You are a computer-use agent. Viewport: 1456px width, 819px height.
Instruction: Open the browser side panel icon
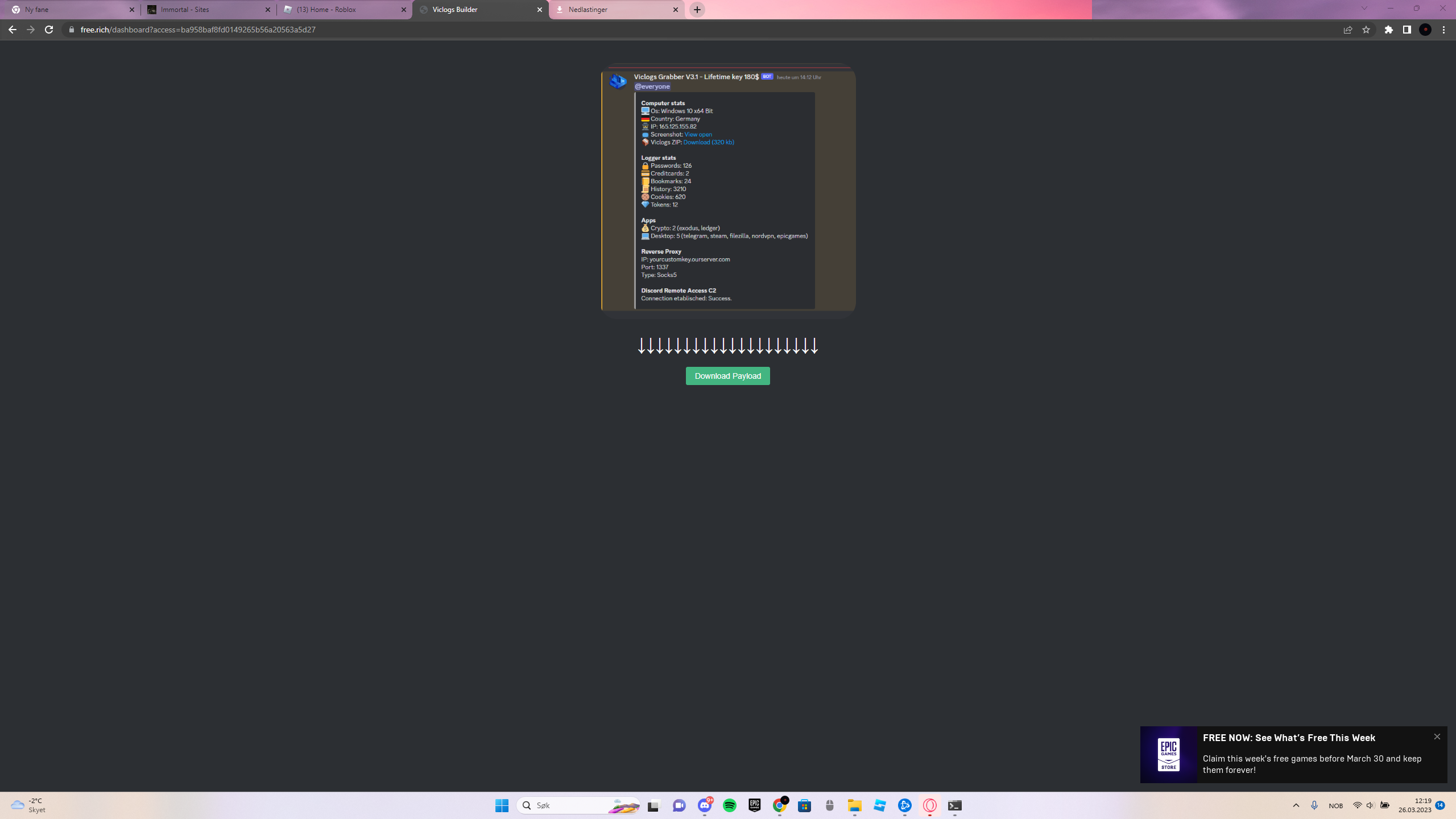[x=1407, y=30]
